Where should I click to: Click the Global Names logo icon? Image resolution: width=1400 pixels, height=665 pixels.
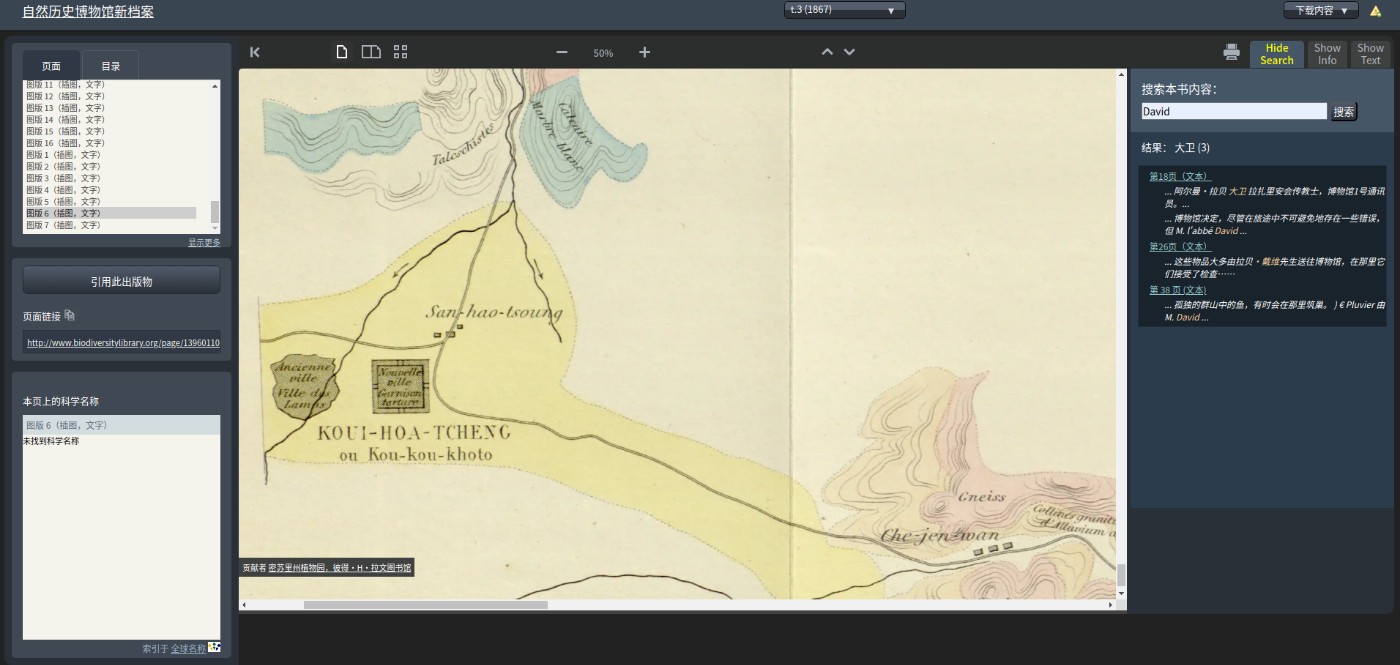coord(214,647)
